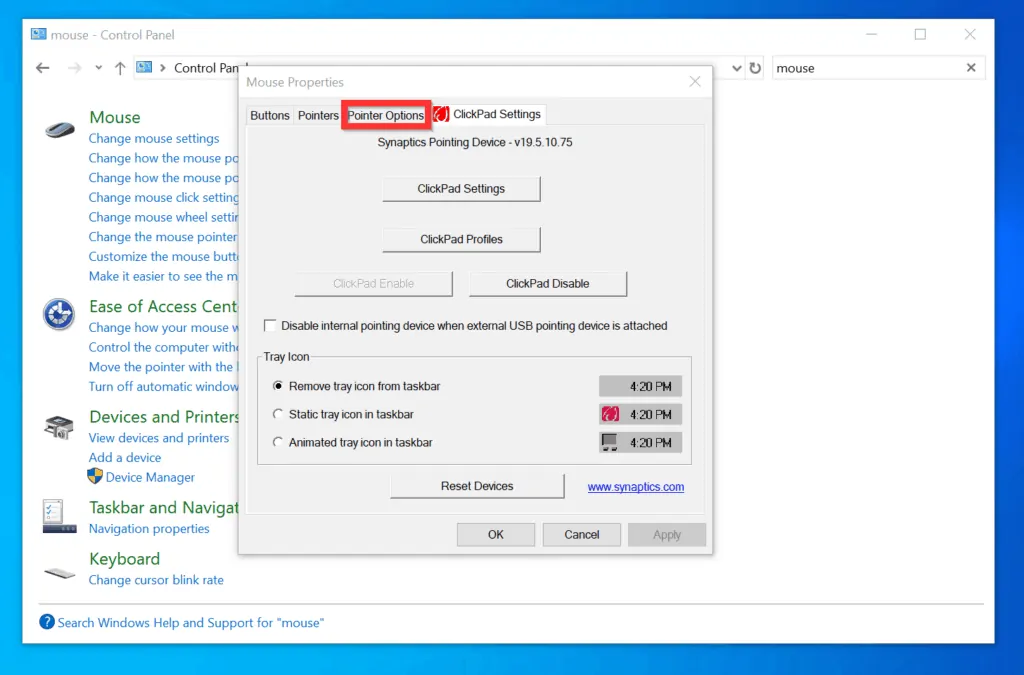Click the Mouse category icon

coord(60,130)
